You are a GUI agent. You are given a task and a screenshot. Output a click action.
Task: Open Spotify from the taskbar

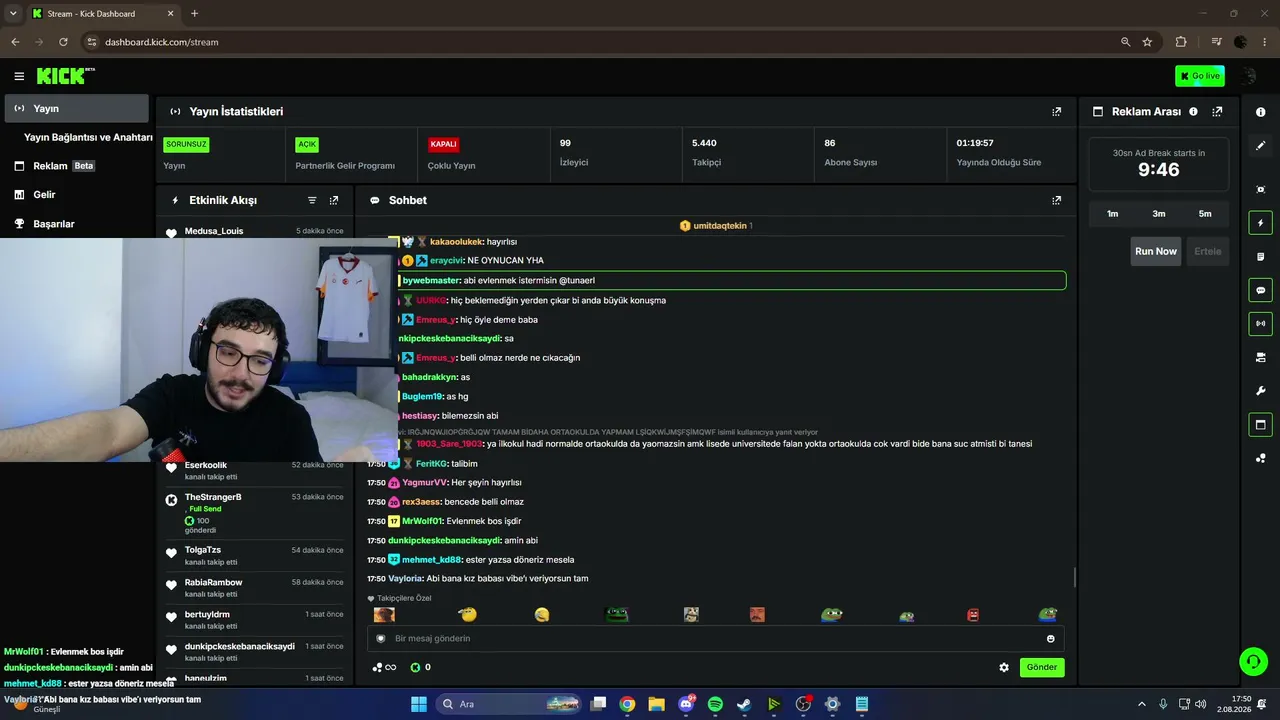click(x=715, y=704)
